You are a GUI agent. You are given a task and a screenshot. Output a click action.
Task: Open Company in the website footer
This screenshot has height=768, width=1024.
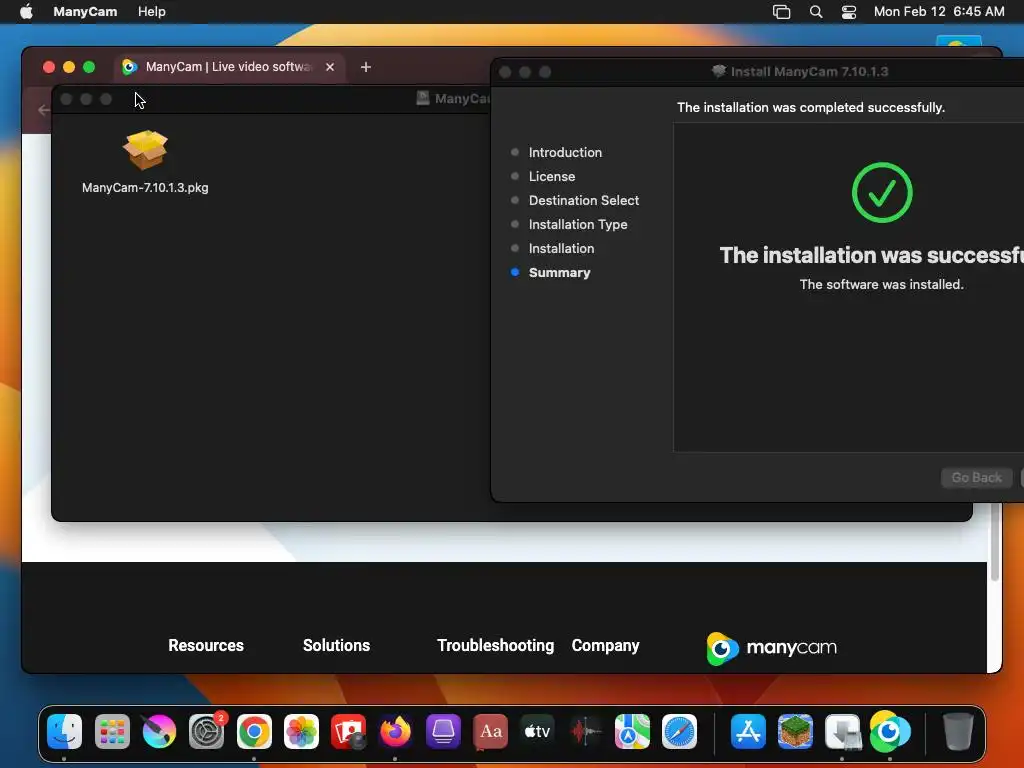(x=605, y=645)
